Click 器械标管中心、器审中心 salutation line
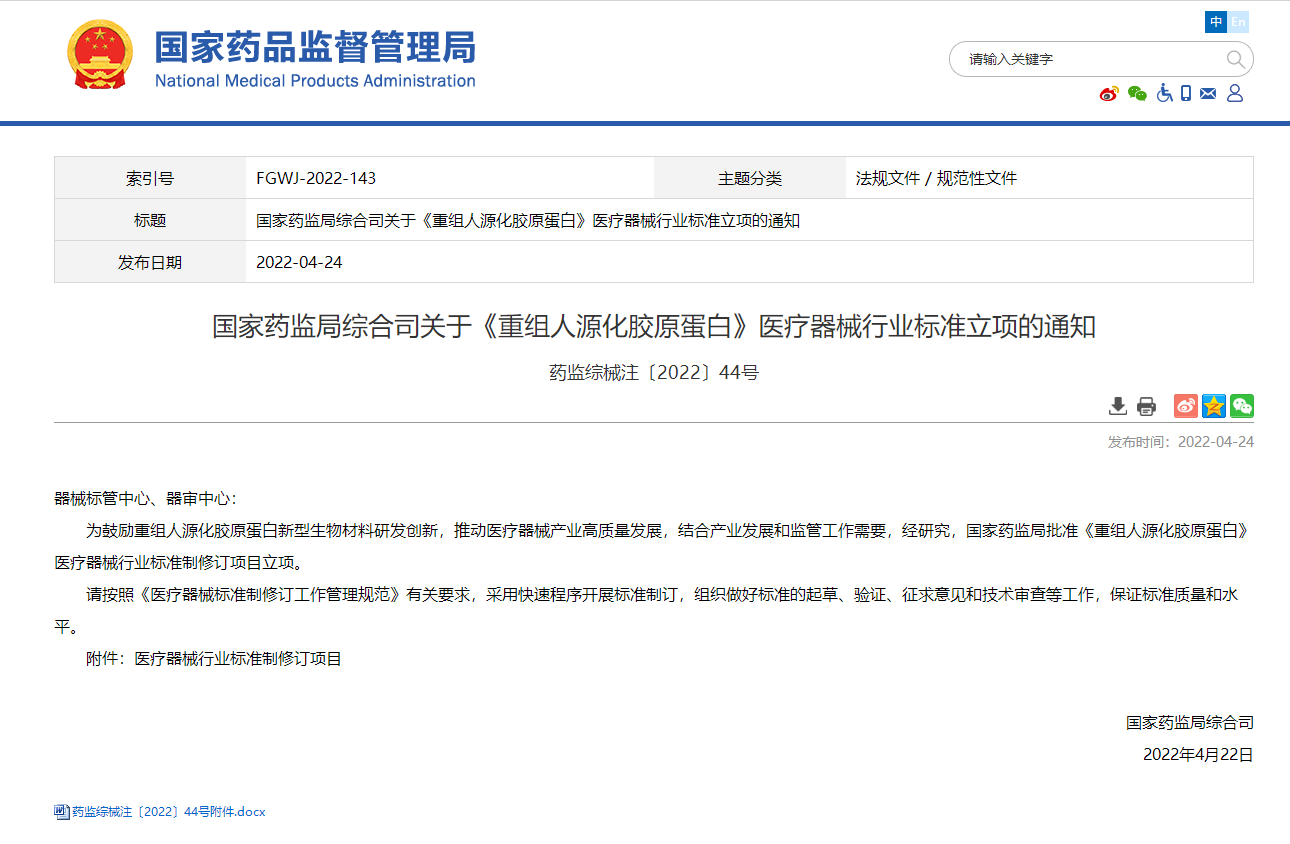The width and height of the screenshot is (1290, 844). pyautogui.click(x=145, y=498)
